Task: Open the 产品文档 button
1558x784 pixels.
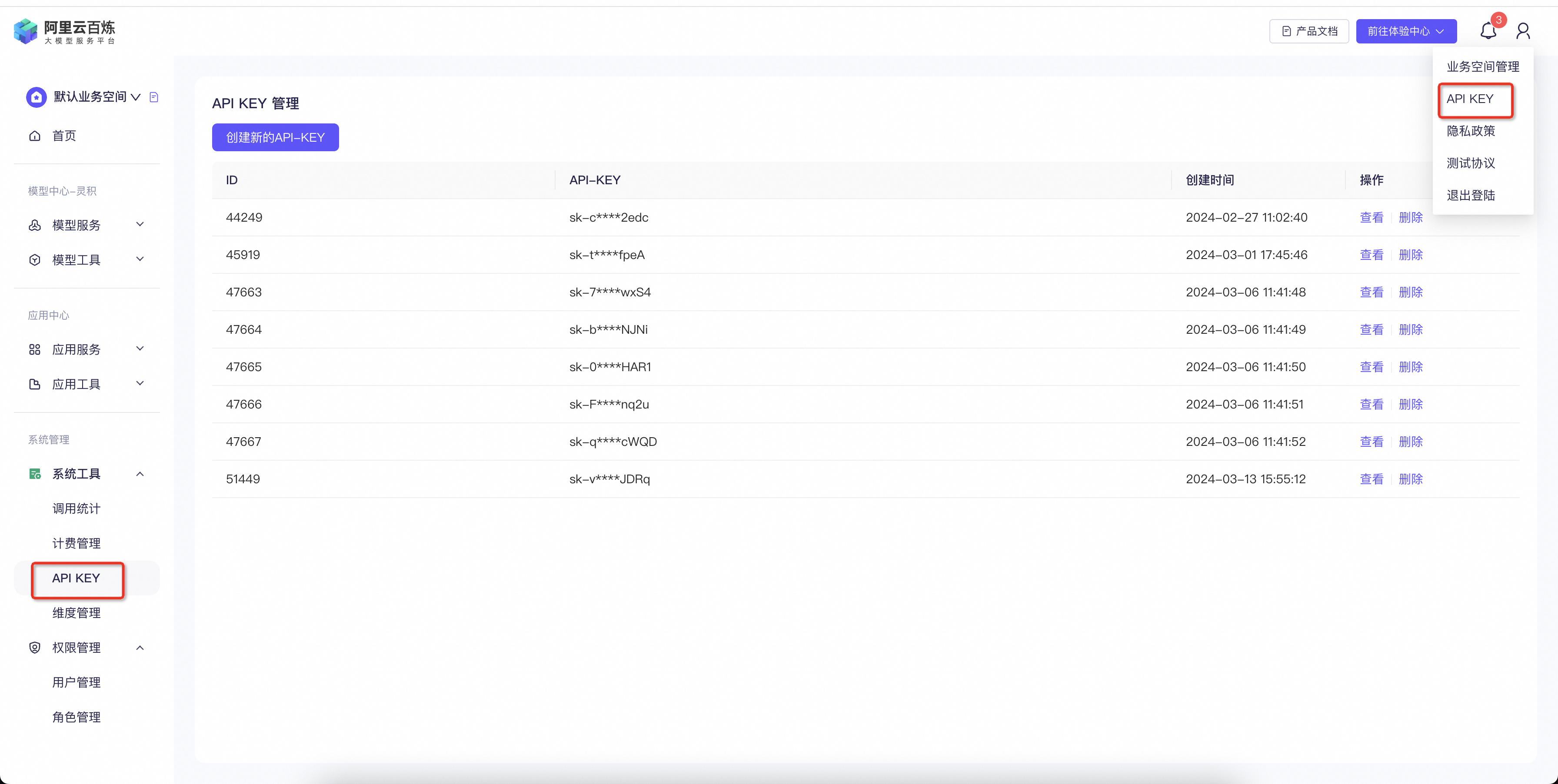Action: tap(1309, 31)
